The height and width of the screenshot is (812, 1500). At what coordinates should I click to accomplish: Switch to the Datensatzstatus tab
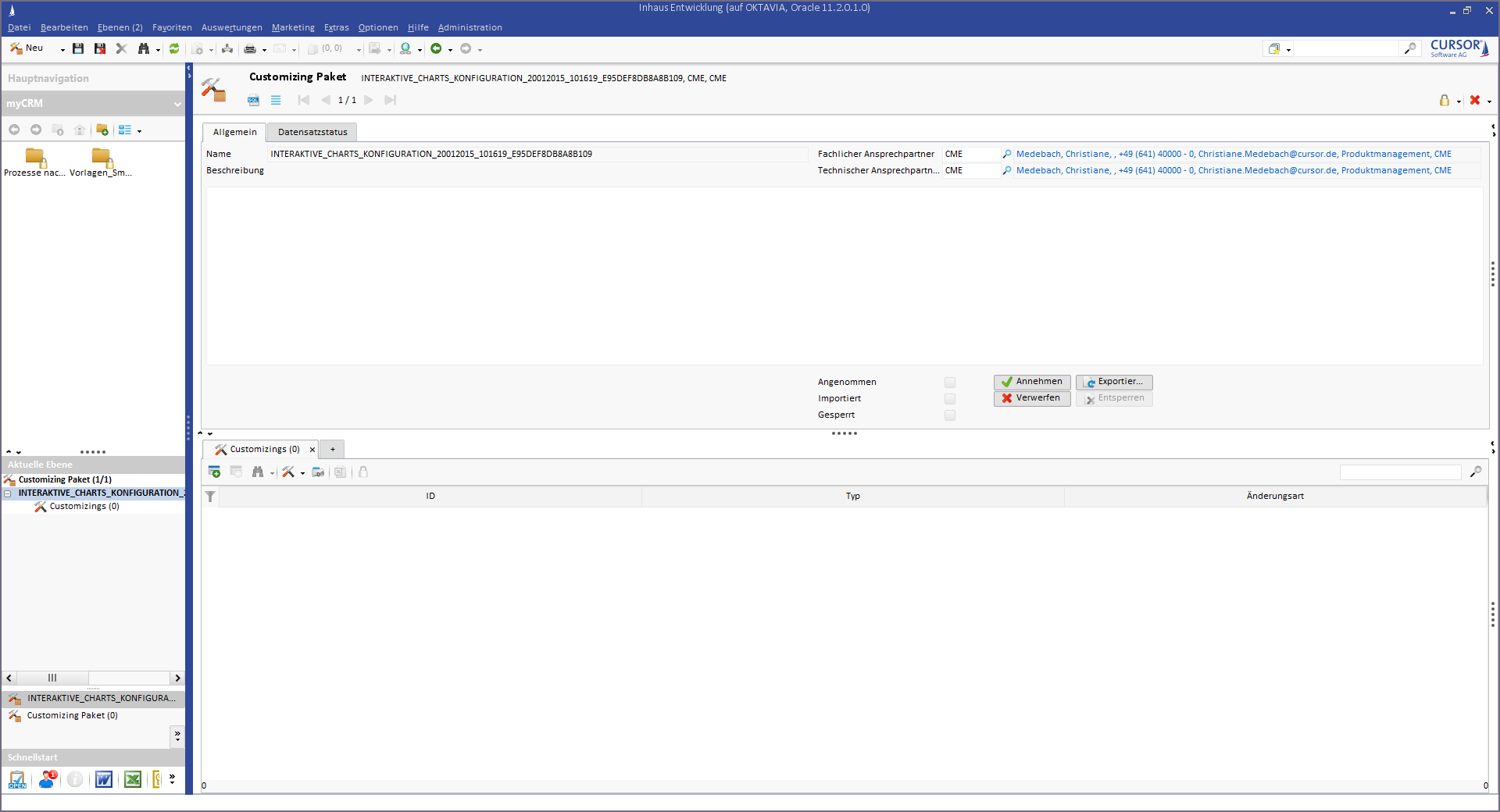pos(312,132)
